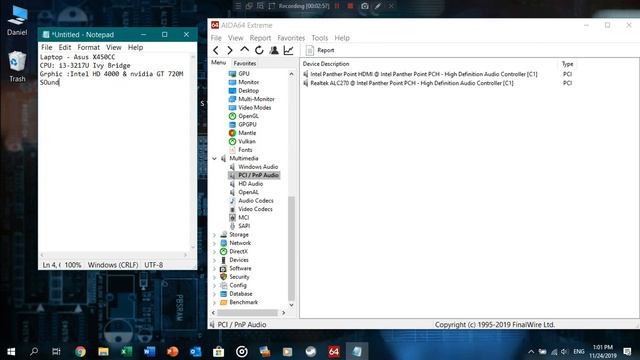Expand the Software tree node
This screenshot has width=640, height=360.
214,269
